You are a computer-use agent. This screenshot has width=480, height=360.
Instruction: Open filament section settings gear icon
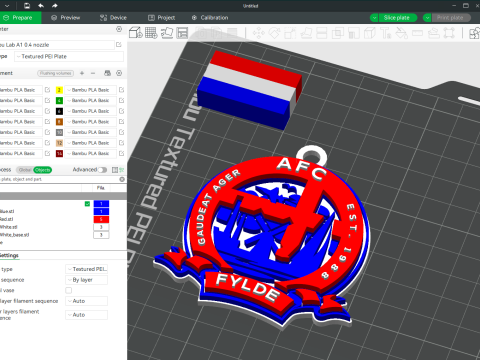119,73
